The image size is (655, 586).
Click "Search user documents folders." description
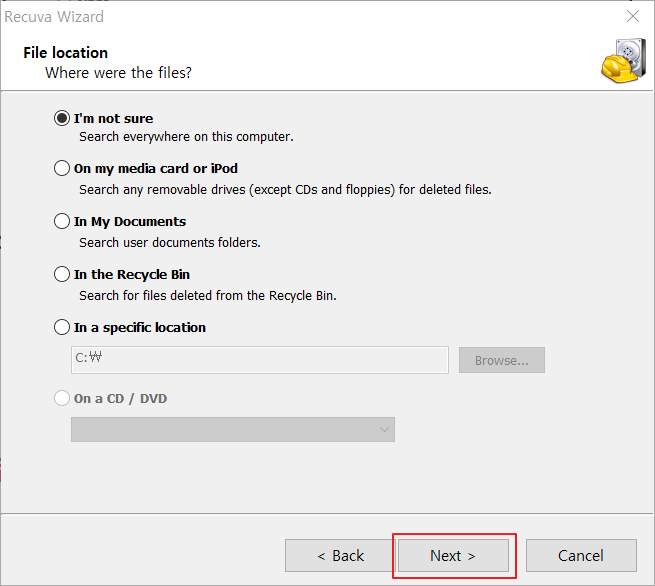(x=170, y=243)
